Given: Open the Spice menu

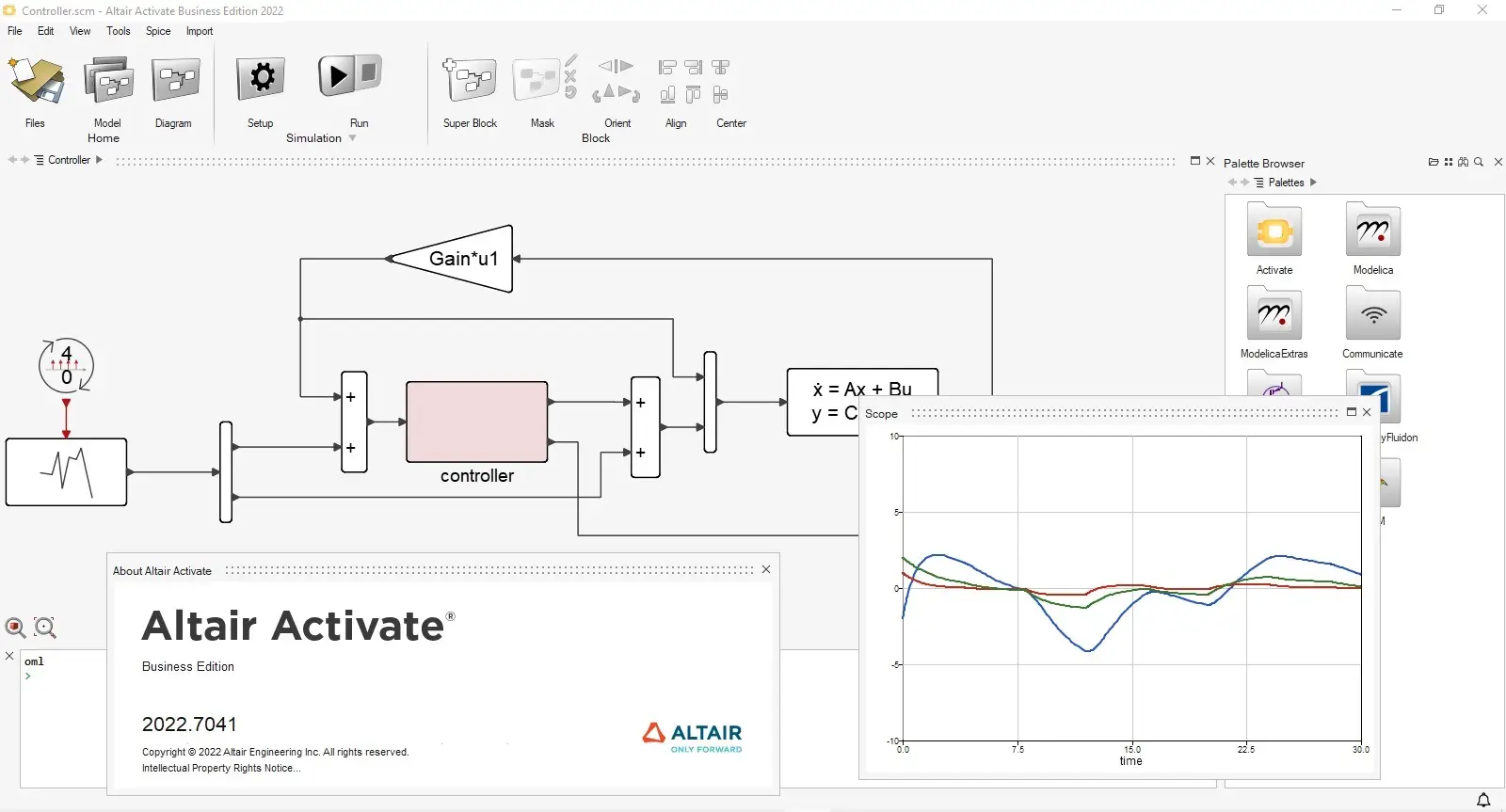Looking at the screenshot, I should 158,31.
